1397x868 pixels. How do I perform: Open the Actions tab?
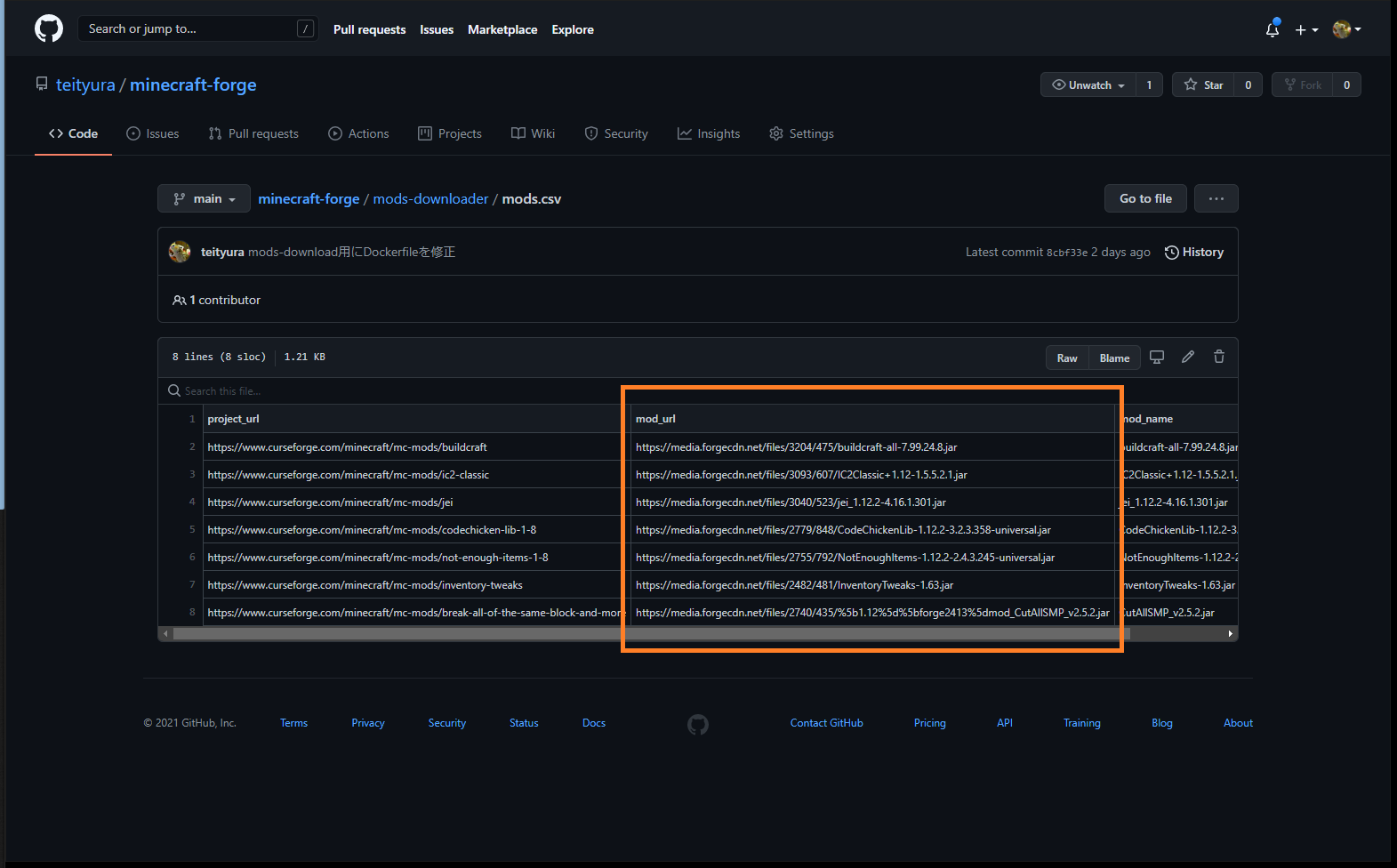[x=358, y=133]
